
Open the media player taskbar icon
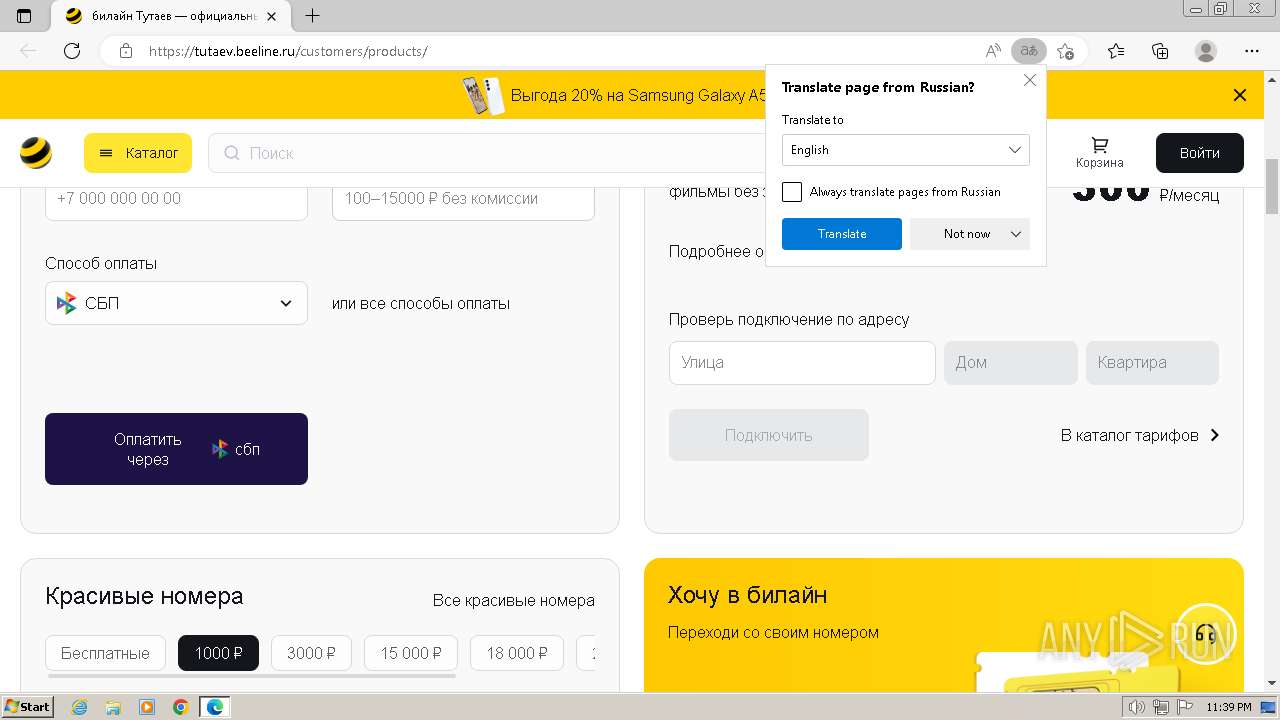[147, 707]
